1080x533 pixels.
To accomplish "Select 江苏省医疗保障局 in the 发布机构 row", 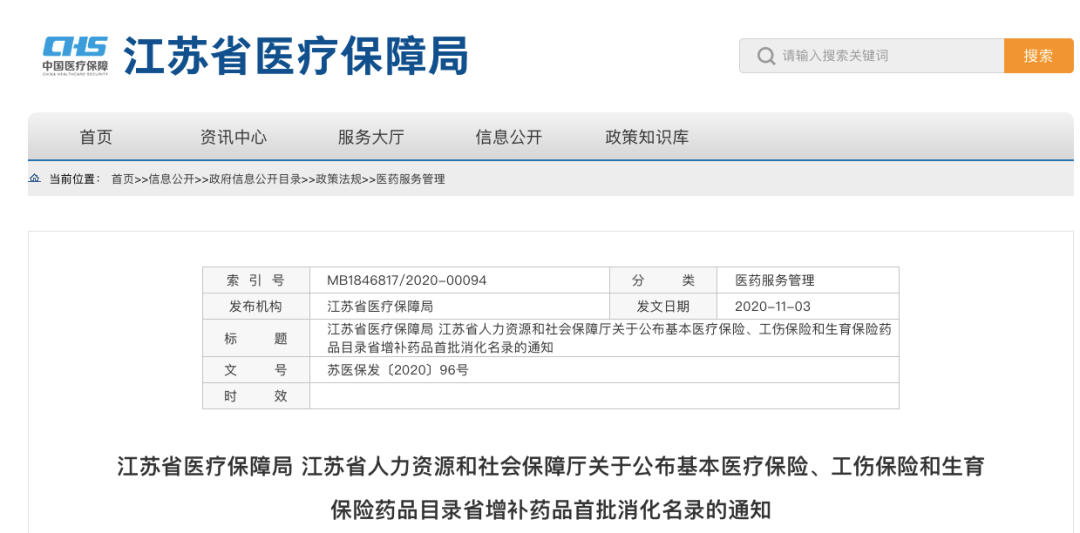I will click(x=380, y=306).
